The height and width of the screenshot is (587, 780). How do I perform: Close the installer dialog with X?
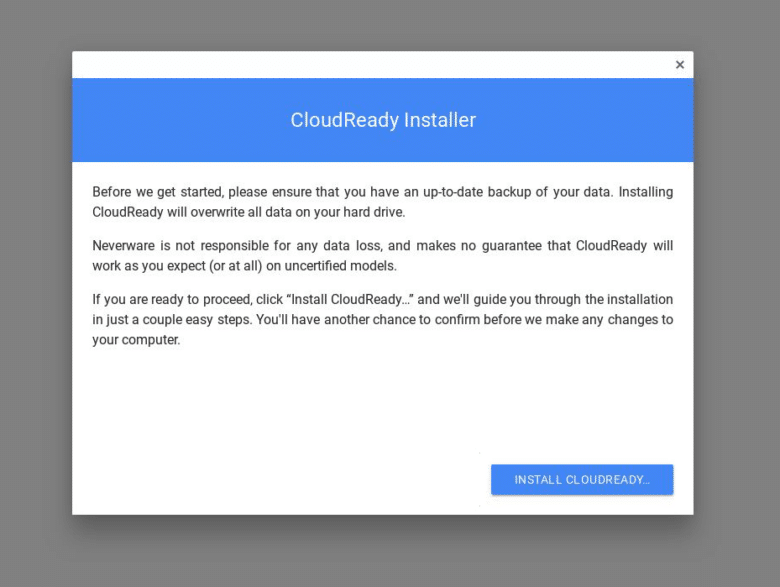click(680, 65)
